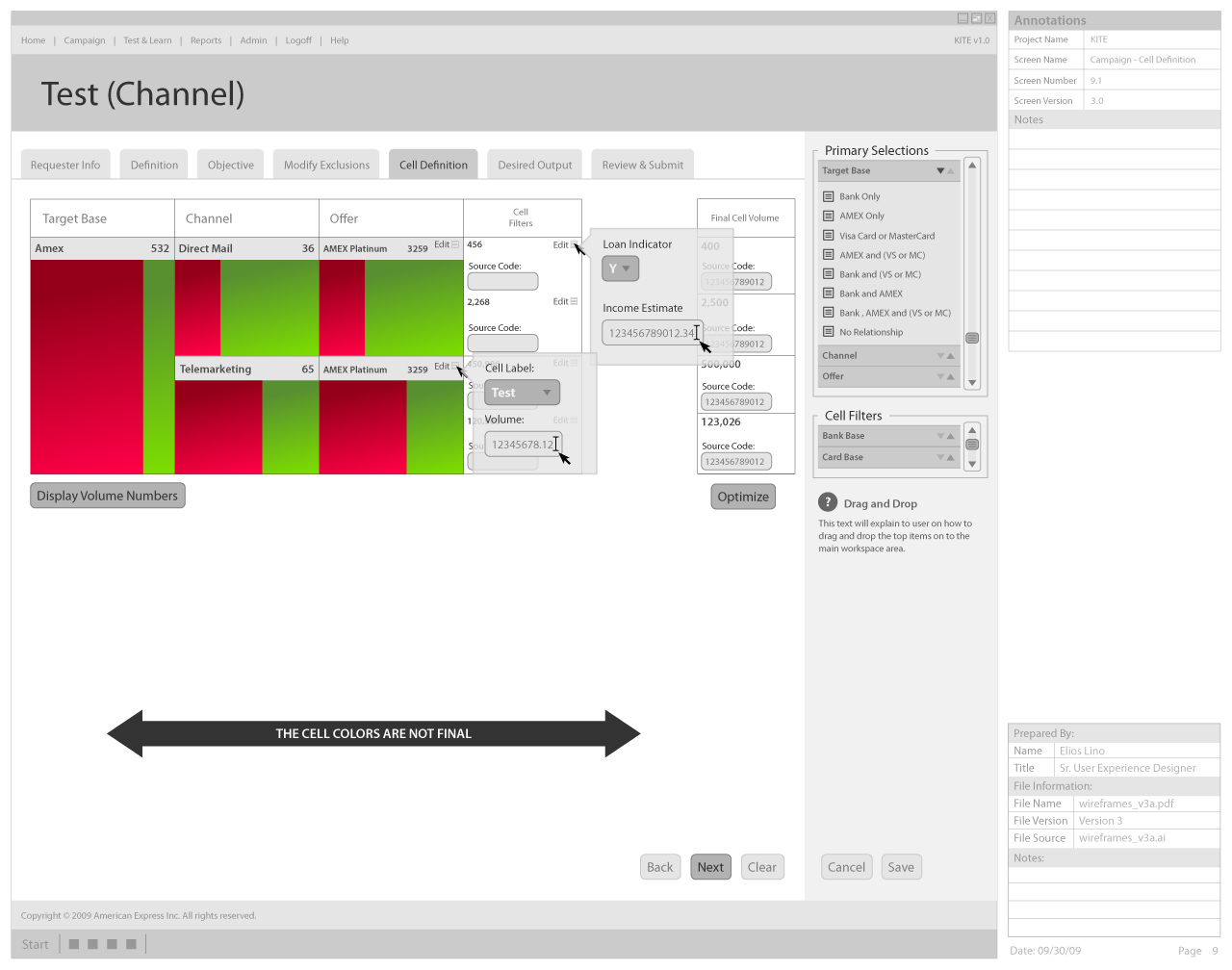The image size is (1232, 970).
Task: Click the Primary Selections scrollbar thumb
Action: (972, 338)
